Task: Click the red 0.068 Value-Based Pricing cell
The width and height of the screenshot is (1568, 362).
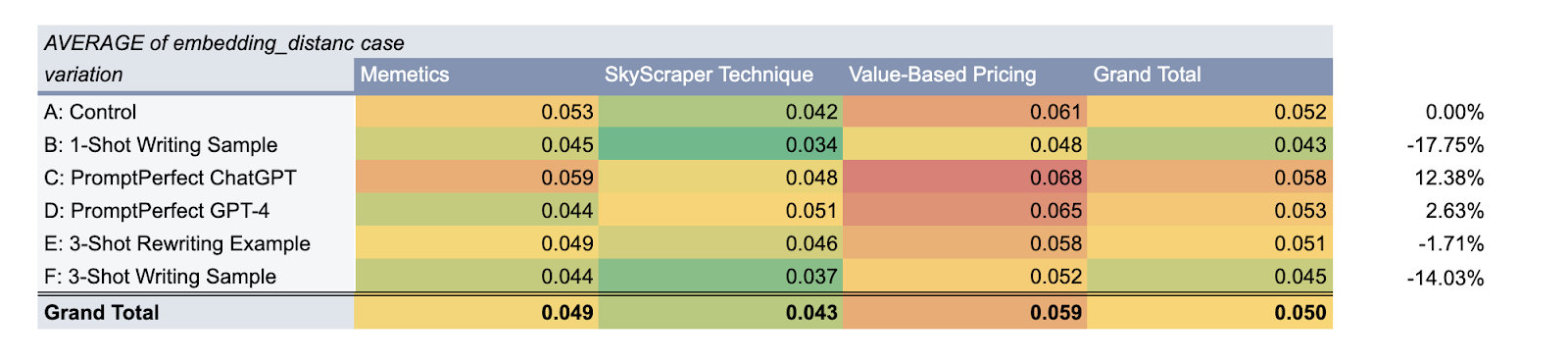Action: [x=964, y=178]
